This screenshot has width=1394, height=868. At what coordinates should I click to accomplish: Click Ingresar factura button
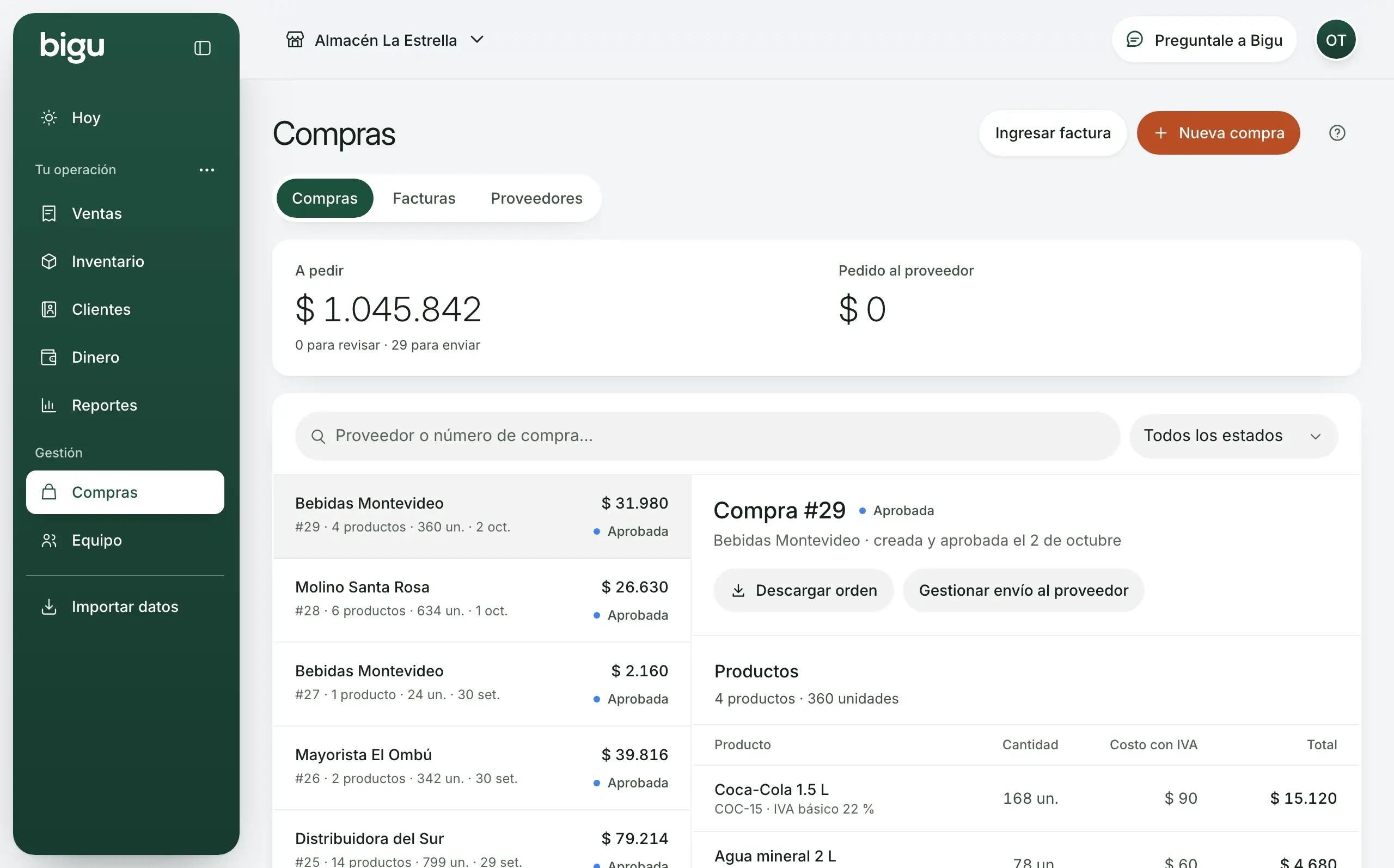(x=1052, y=133)
